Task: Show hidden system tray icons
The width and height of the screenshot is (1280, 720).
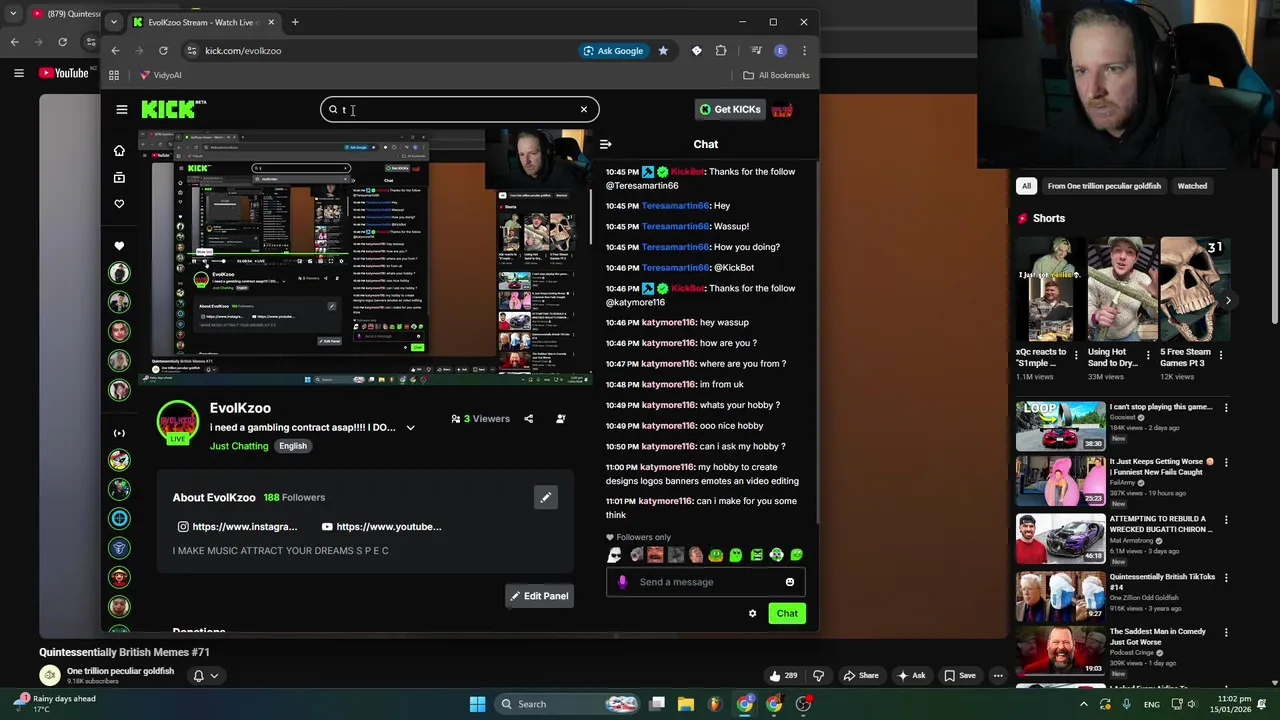Action: [x=1083, y=704]
